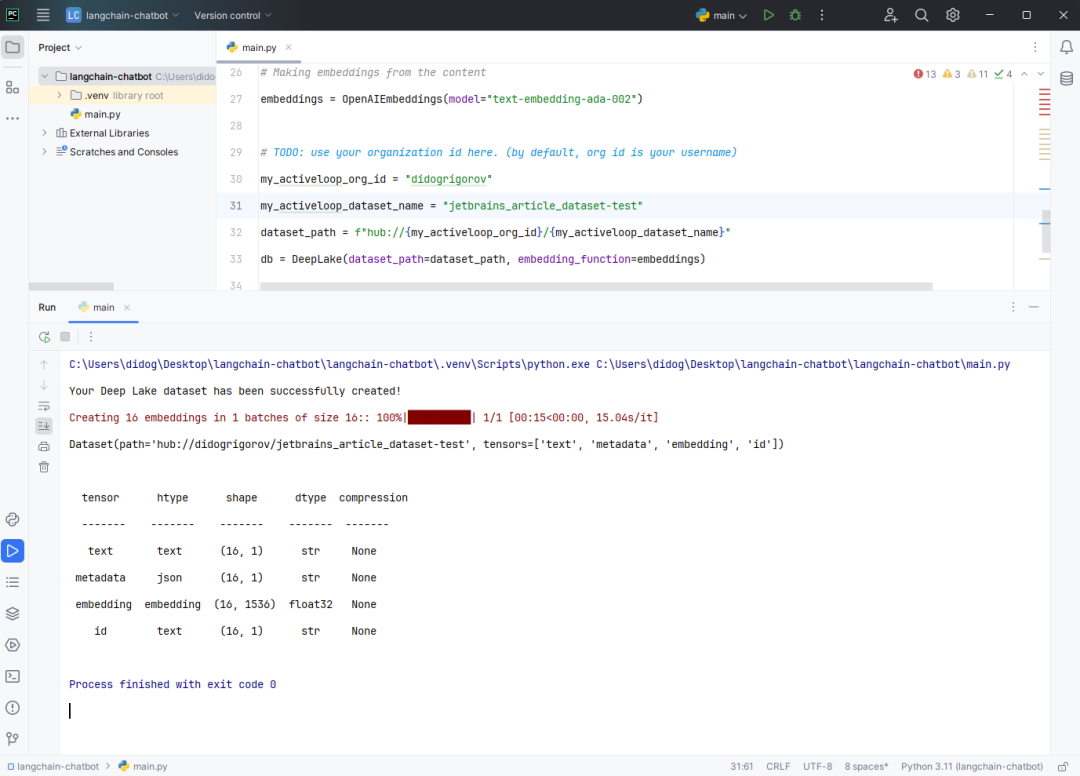Open more run actions menu
Viewport: 1080px width, 776px height.
click(822, 15)
